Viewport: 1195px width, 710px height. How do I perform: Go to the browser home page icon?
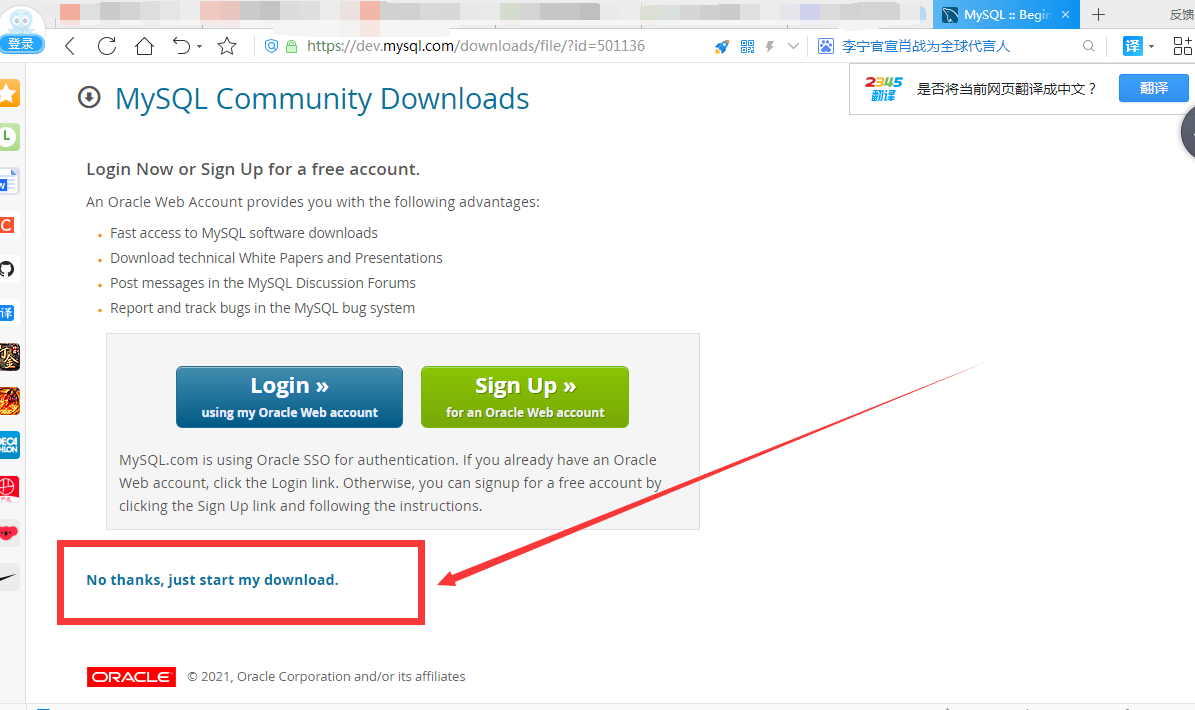(144, 46)
